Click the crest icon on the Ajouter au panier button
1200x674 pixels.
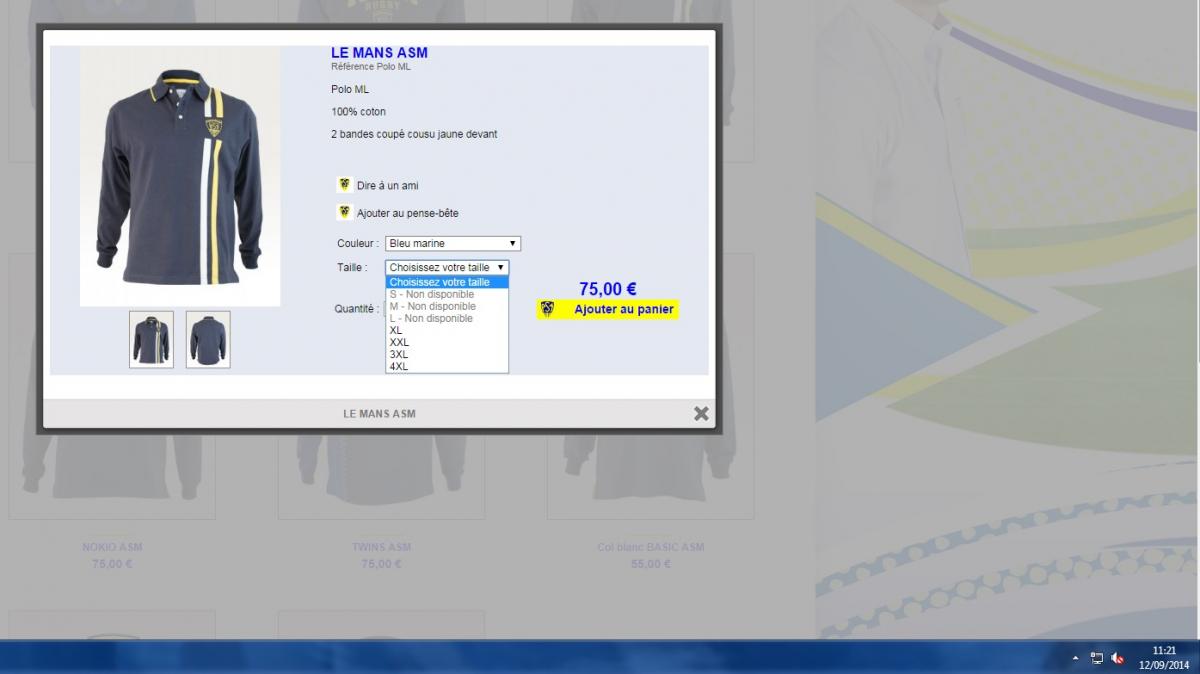click(x=547, y=309)
